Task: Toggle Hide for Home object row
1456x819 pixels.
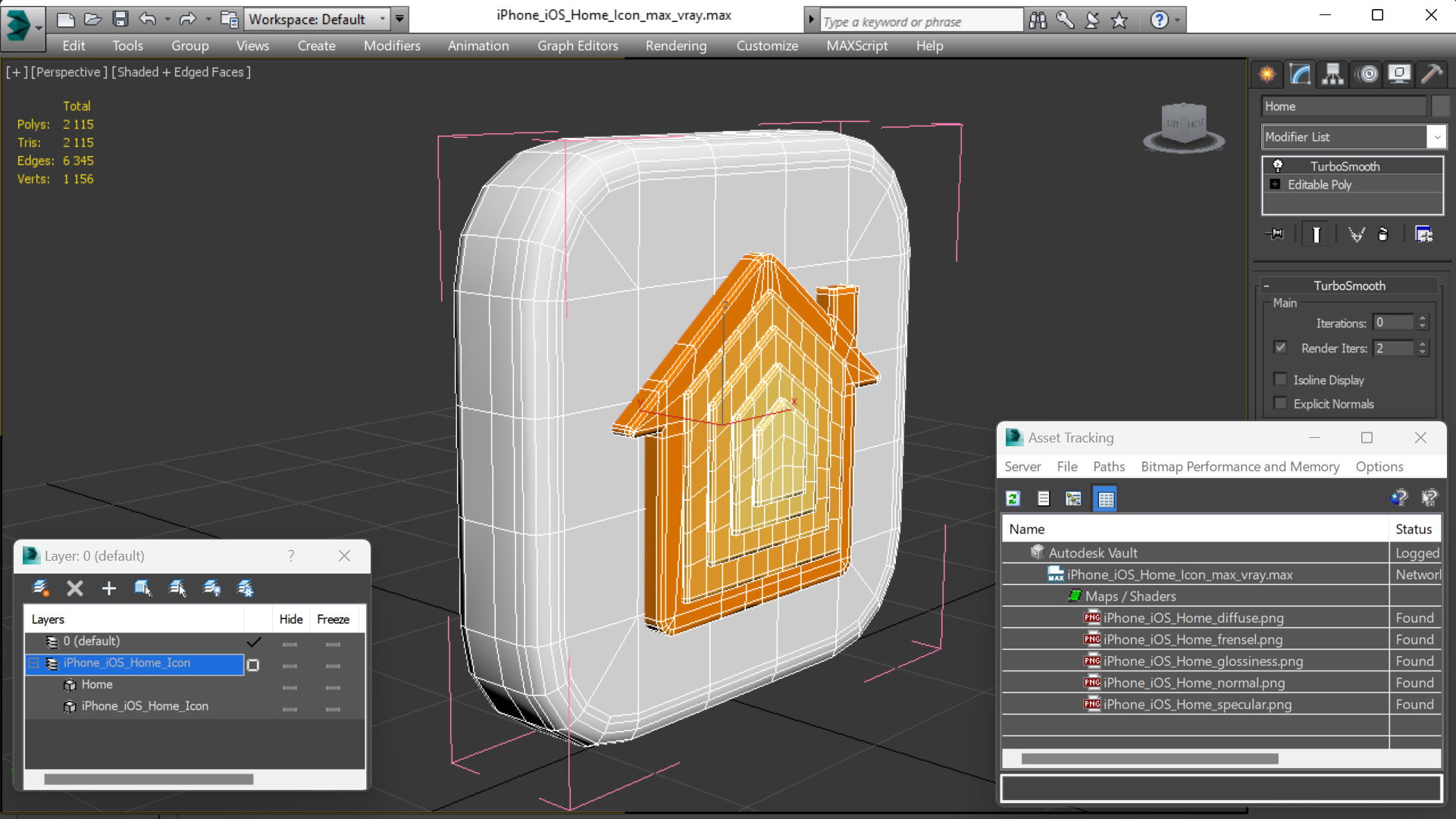Action: (x=290, y=687)
